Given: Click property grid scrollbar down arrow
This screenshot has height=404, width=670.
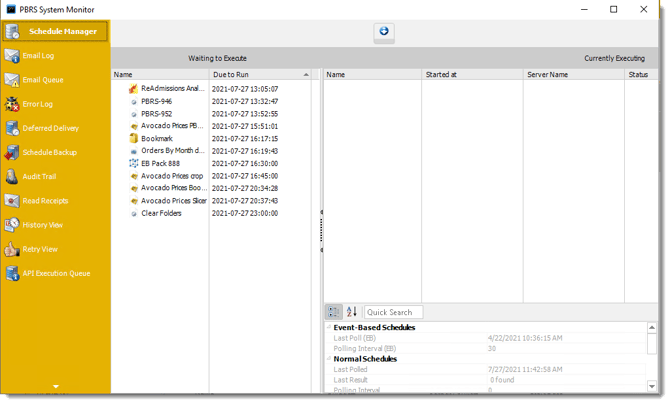Looking at the screenshot, I should click(x=652, y=386).
